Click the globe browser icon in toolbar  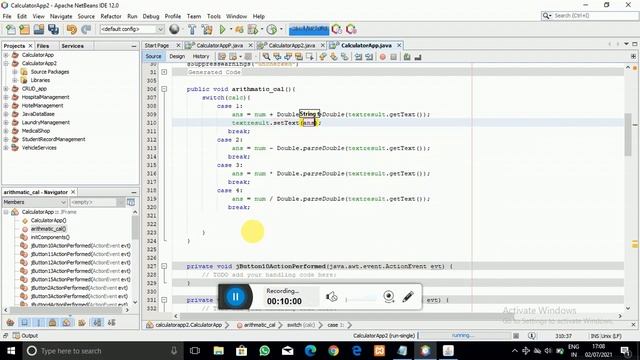[x=174, y=29]
